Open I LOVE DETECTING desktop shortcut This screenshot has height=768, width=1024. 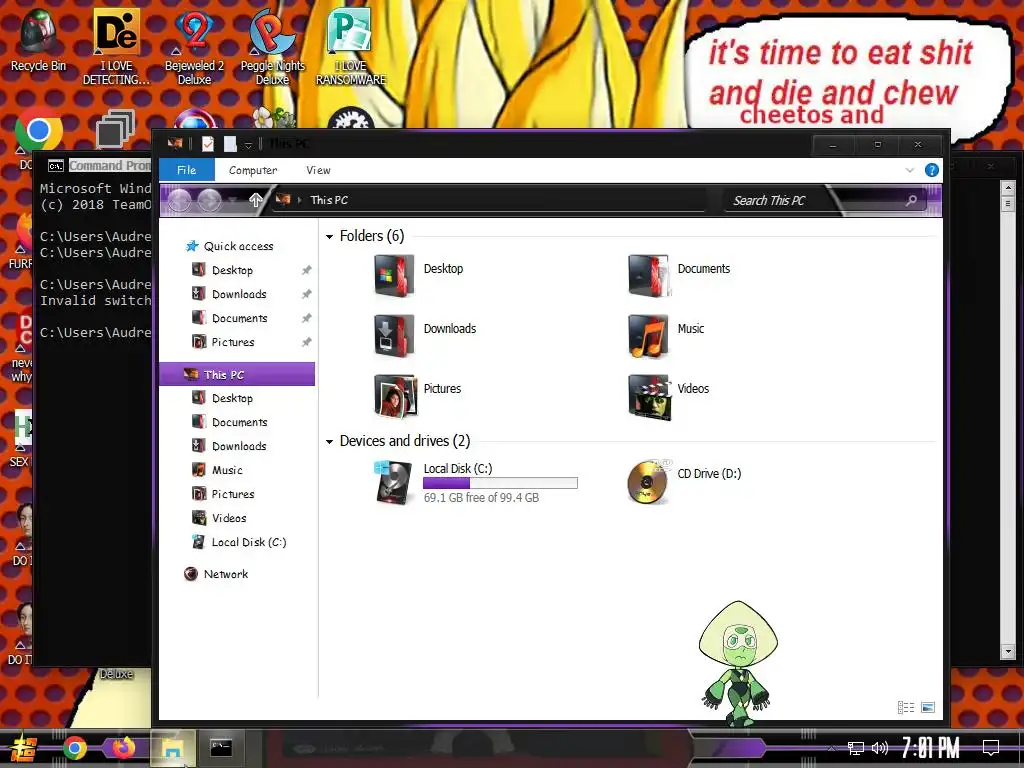tap(116, 48)
